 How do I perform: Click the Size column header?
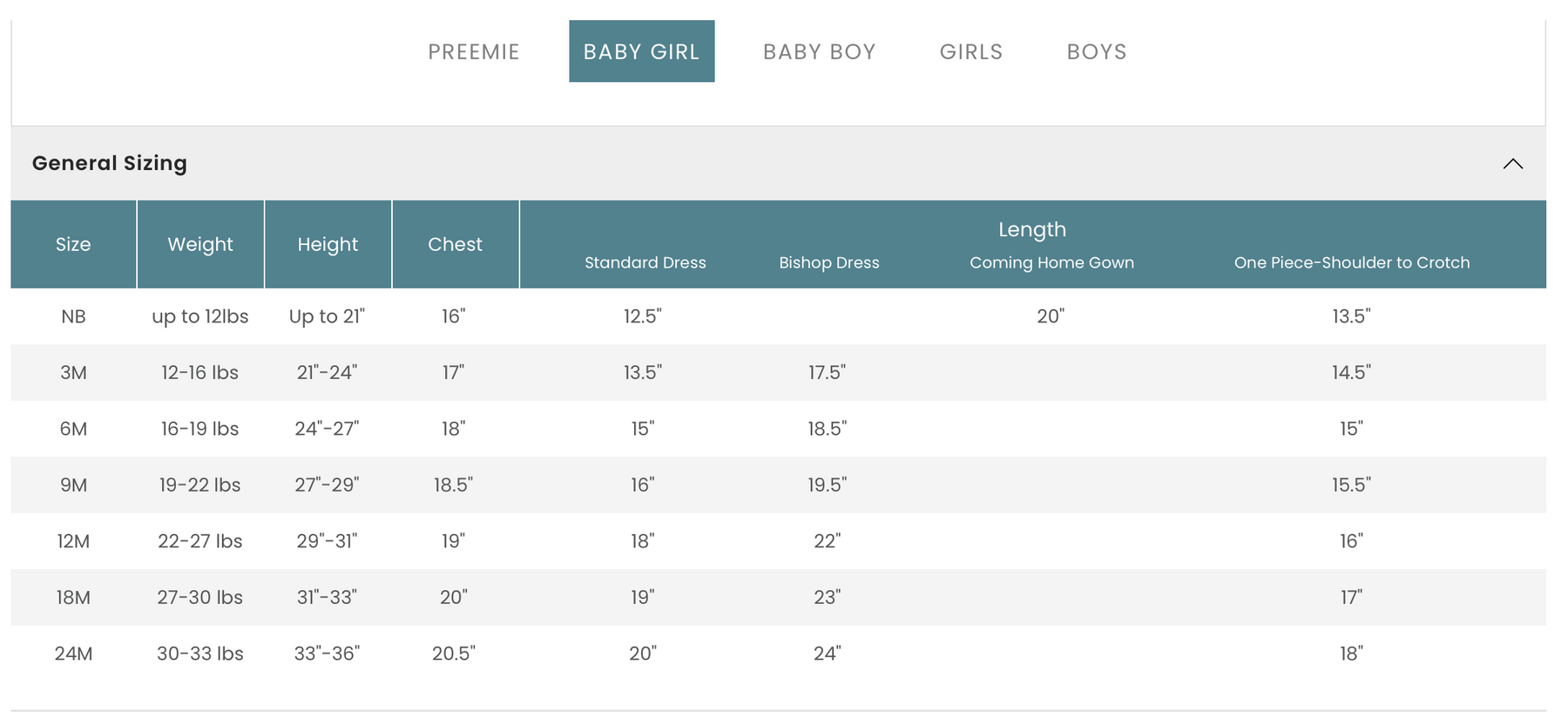coord(73,244)
